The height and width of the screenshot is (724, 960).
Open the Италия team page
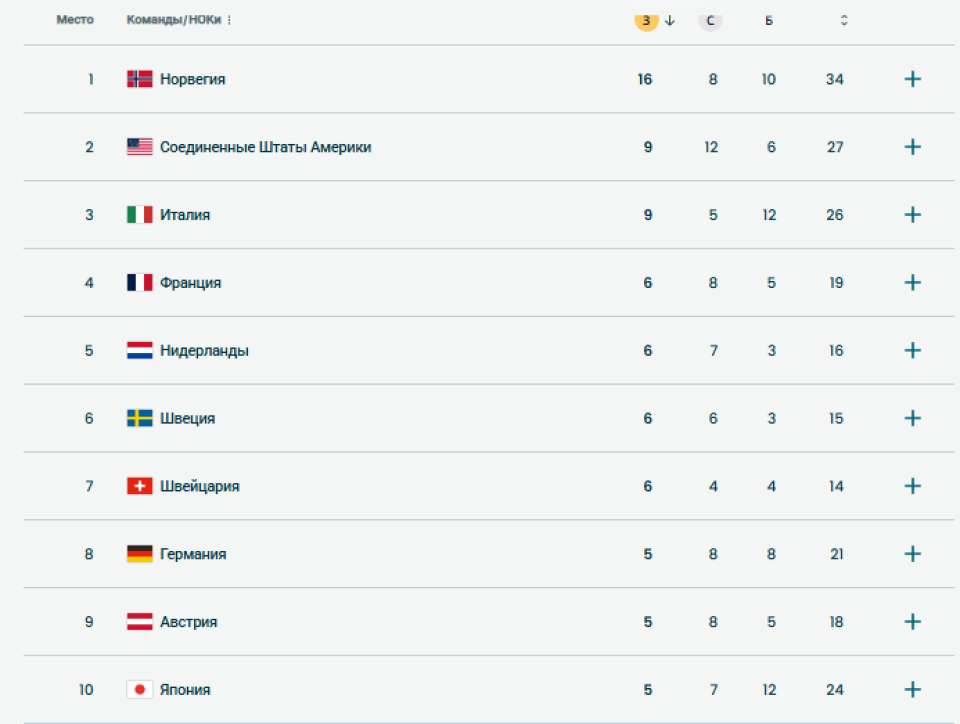pyautogui.click(x=183, y=214)
